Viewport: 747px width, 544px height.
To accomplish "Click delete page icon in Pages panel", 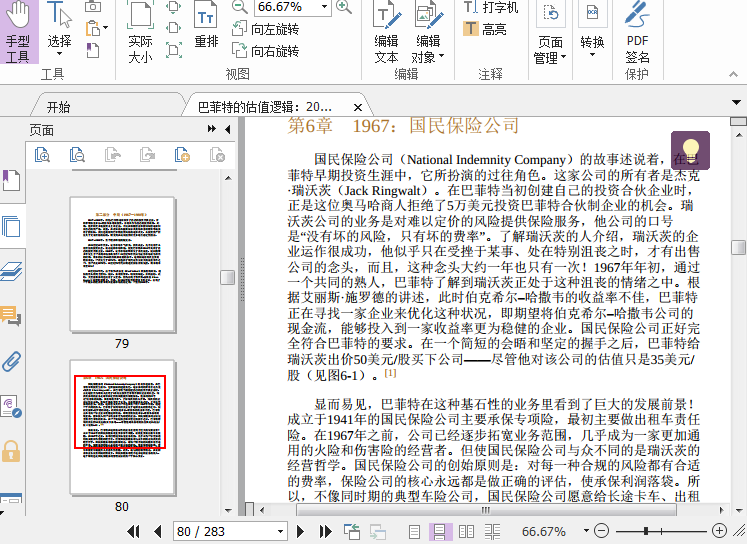I will [x=217, y=155].
